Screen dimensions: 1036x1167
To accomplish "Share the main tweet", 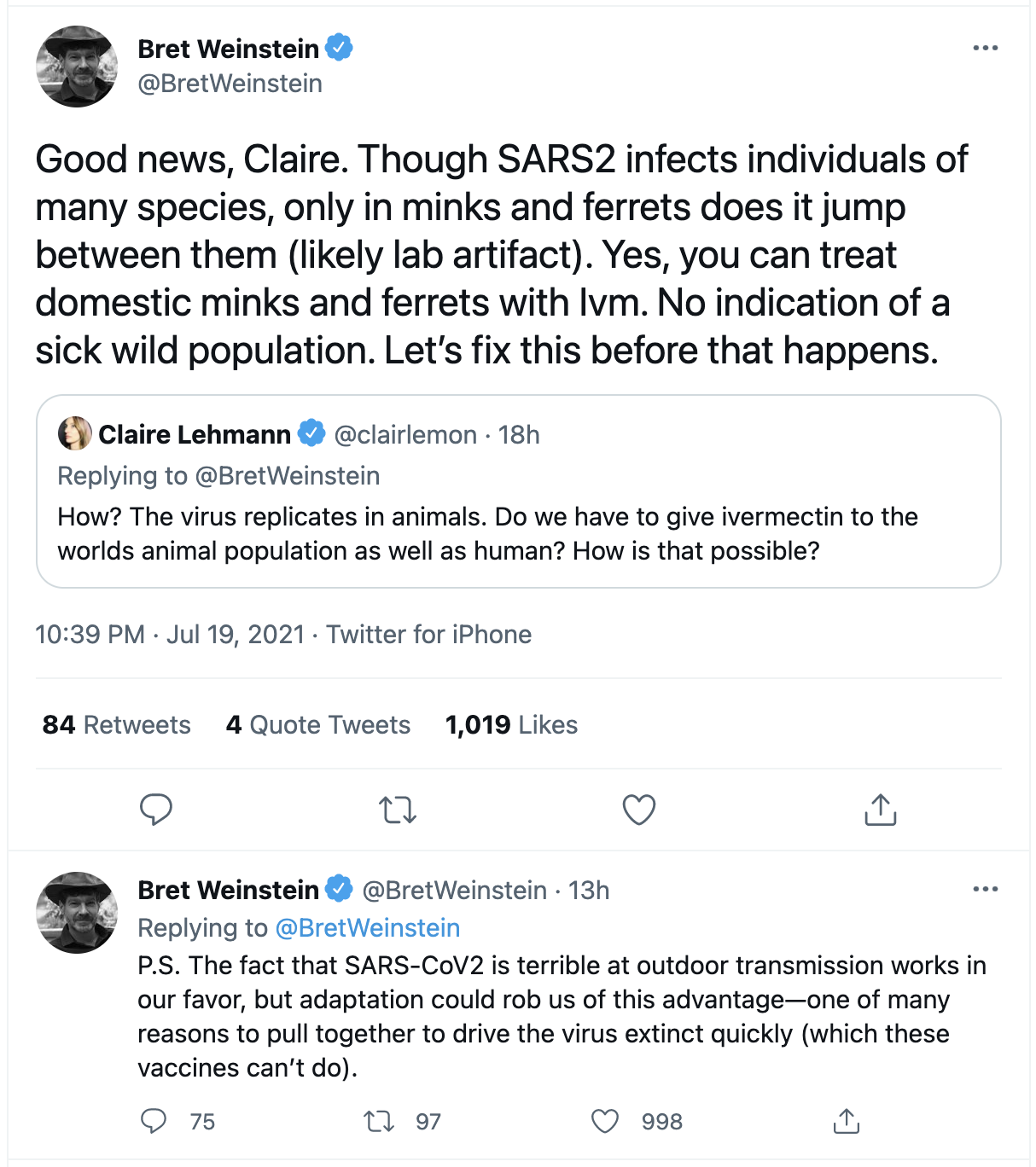I will [880, 809].
